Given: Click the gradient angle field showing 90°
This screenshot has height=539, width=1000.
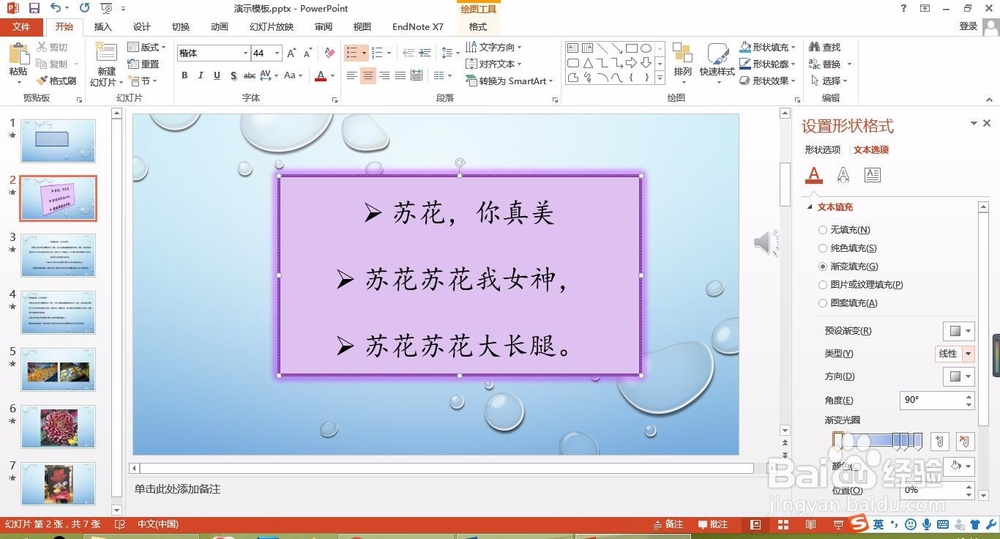Looking at the screenshot, I should tap(932, 400).
